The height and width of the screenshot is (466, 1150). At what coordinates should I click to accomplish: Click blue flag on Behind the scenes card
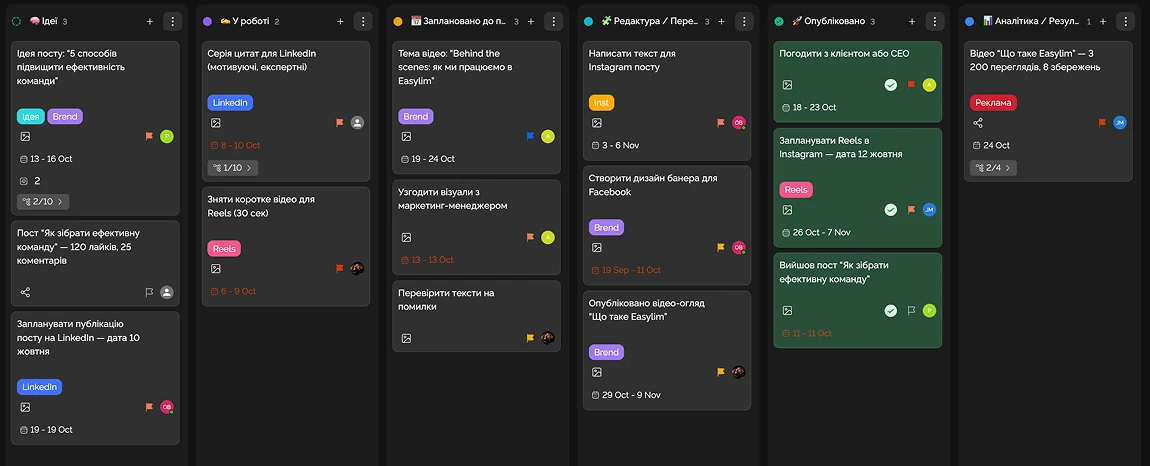click(530, 136)
